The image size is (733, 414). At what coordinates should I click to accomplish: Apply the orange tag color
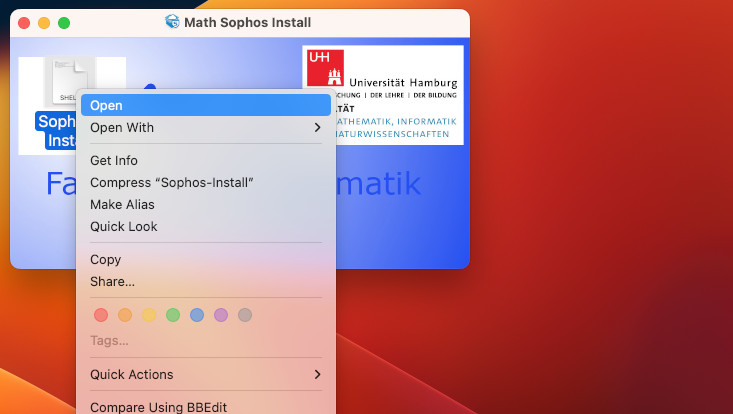tap(125, 315)
